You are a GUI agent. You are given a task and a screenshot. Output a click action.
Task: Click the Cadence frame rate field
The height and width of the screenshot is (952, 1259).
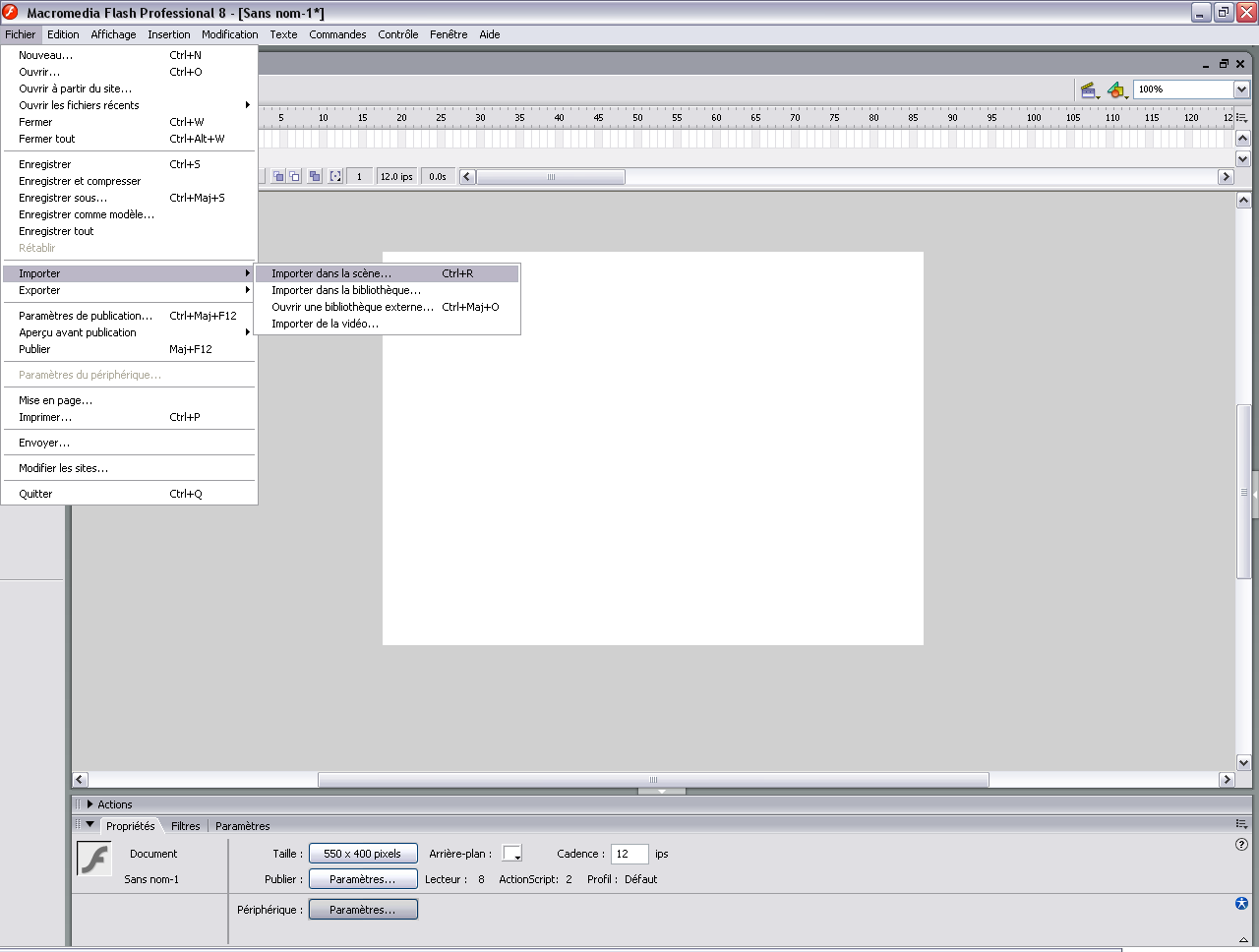point(629,854)
